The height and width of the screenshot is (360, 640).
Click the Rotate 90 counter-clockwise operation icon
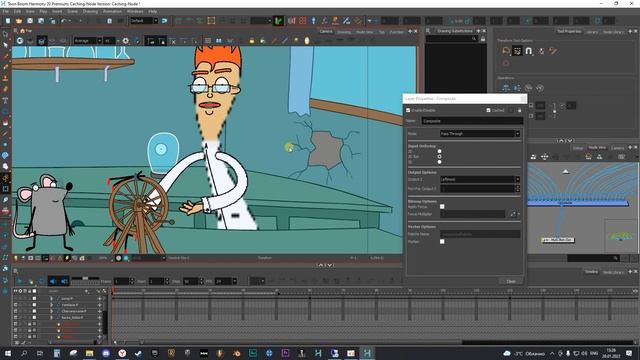click(540, 88)
